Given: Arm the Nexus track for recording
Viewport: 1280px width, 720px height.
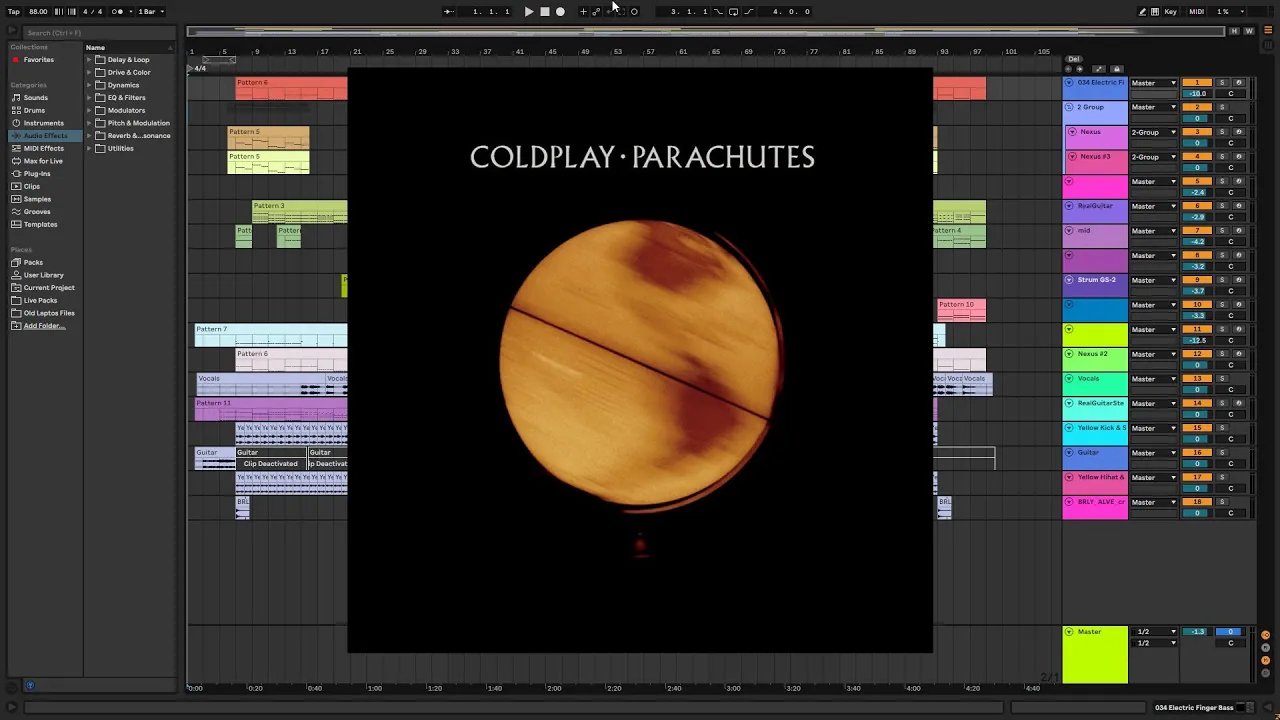Looking at the screenshot, I should point(1238,132).
